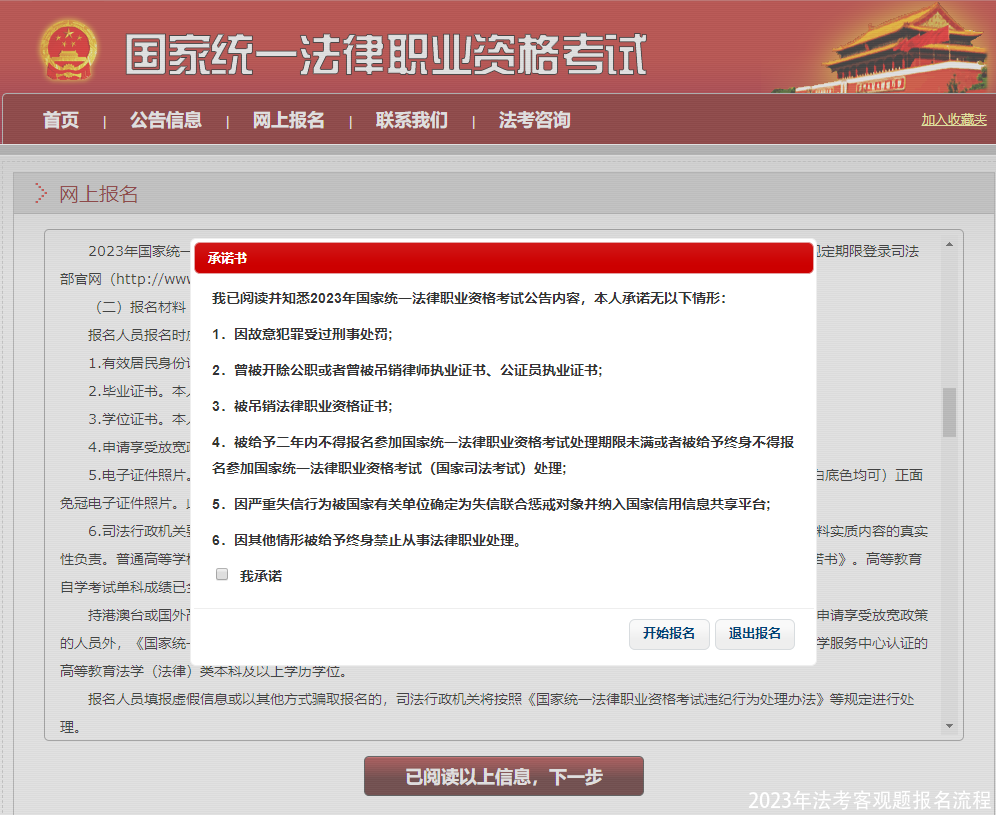
Task: Click the 网上报名 section heading text
Action: click(98, 194)
